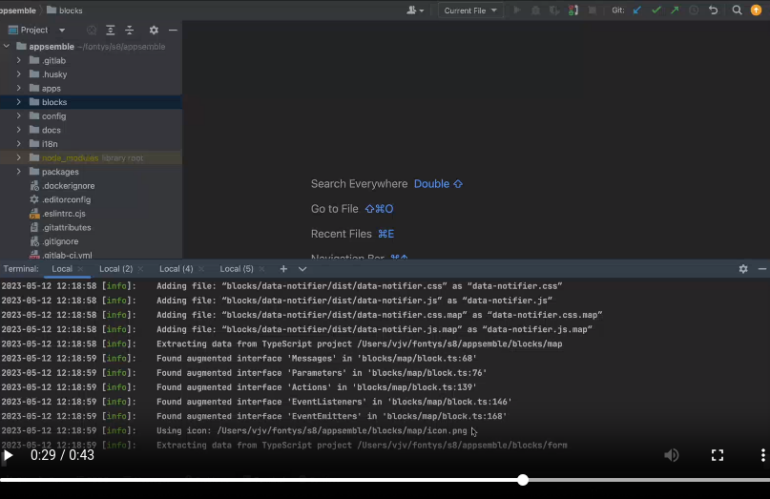The height and width of the screenshot is (499, 770).
Task: Open Terminal panel gear settings
Action: pos(743,269)
